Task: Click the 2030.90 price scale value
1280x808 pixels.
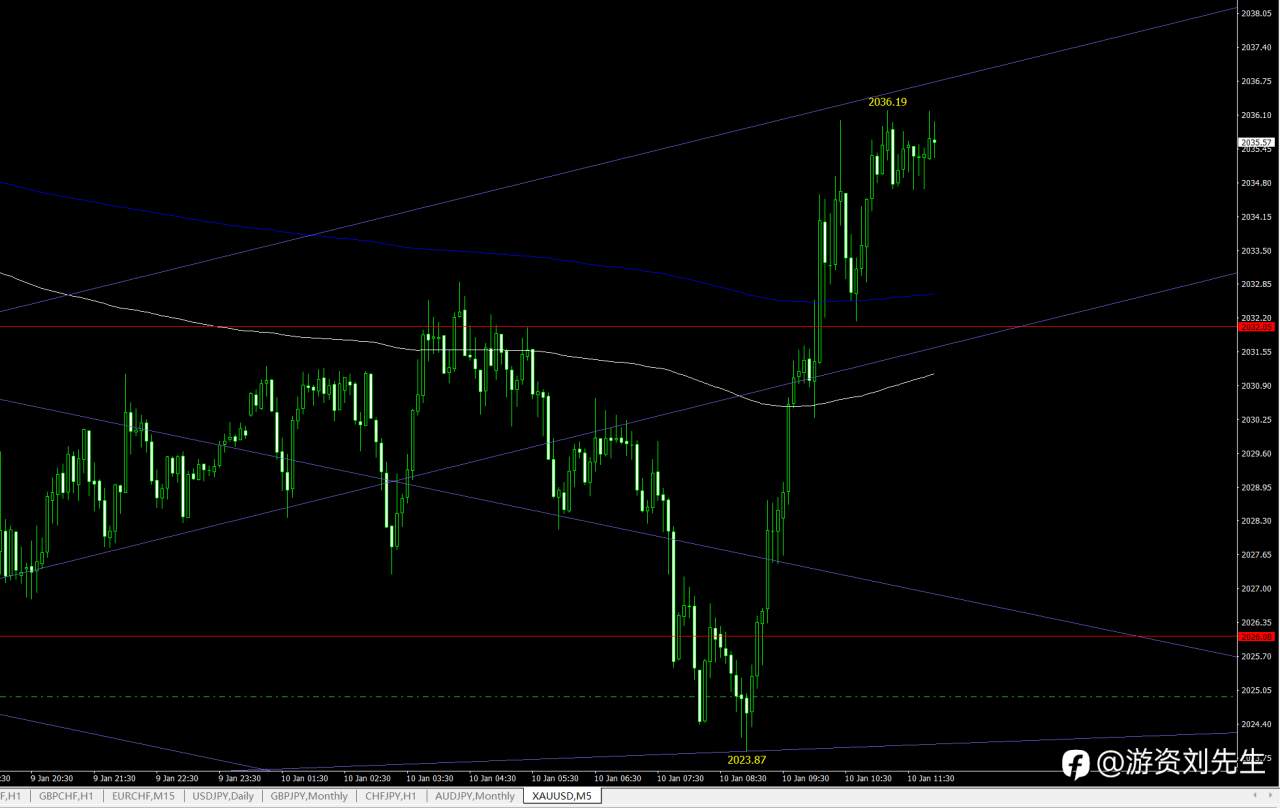Action: (1256, 386)
